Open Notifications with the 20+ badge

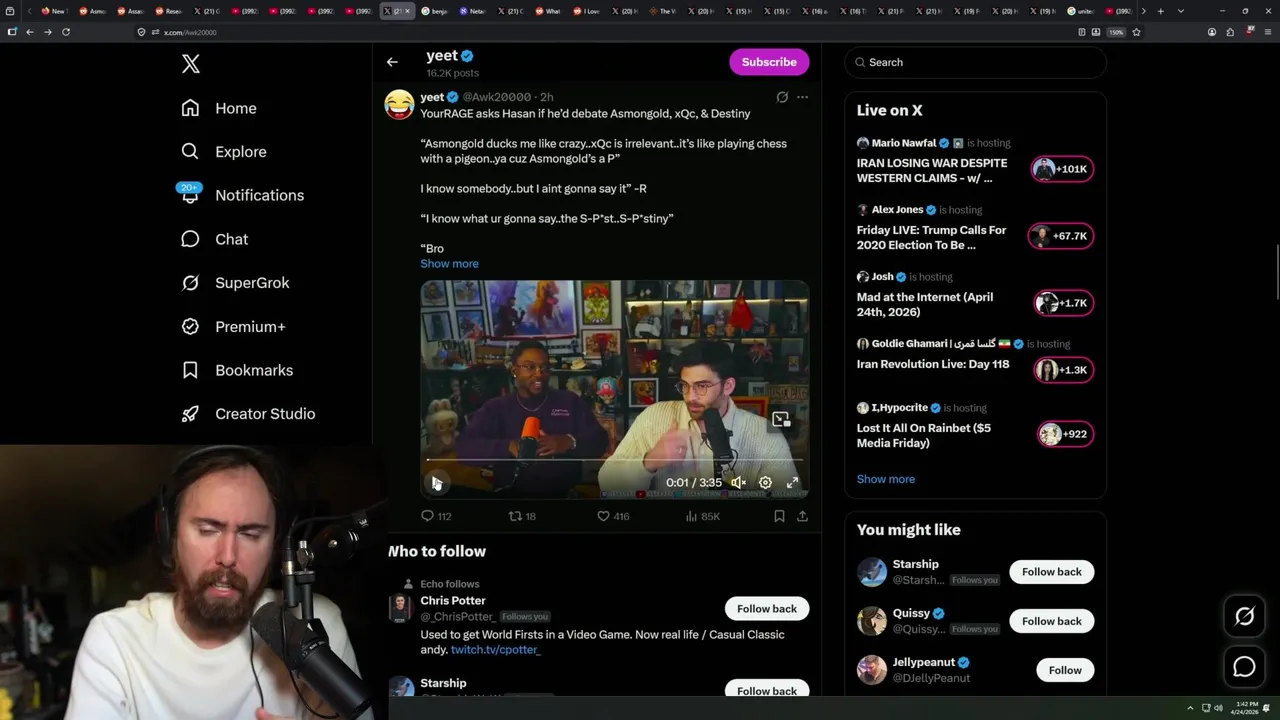pyautogui.click(x=241, y=195)
